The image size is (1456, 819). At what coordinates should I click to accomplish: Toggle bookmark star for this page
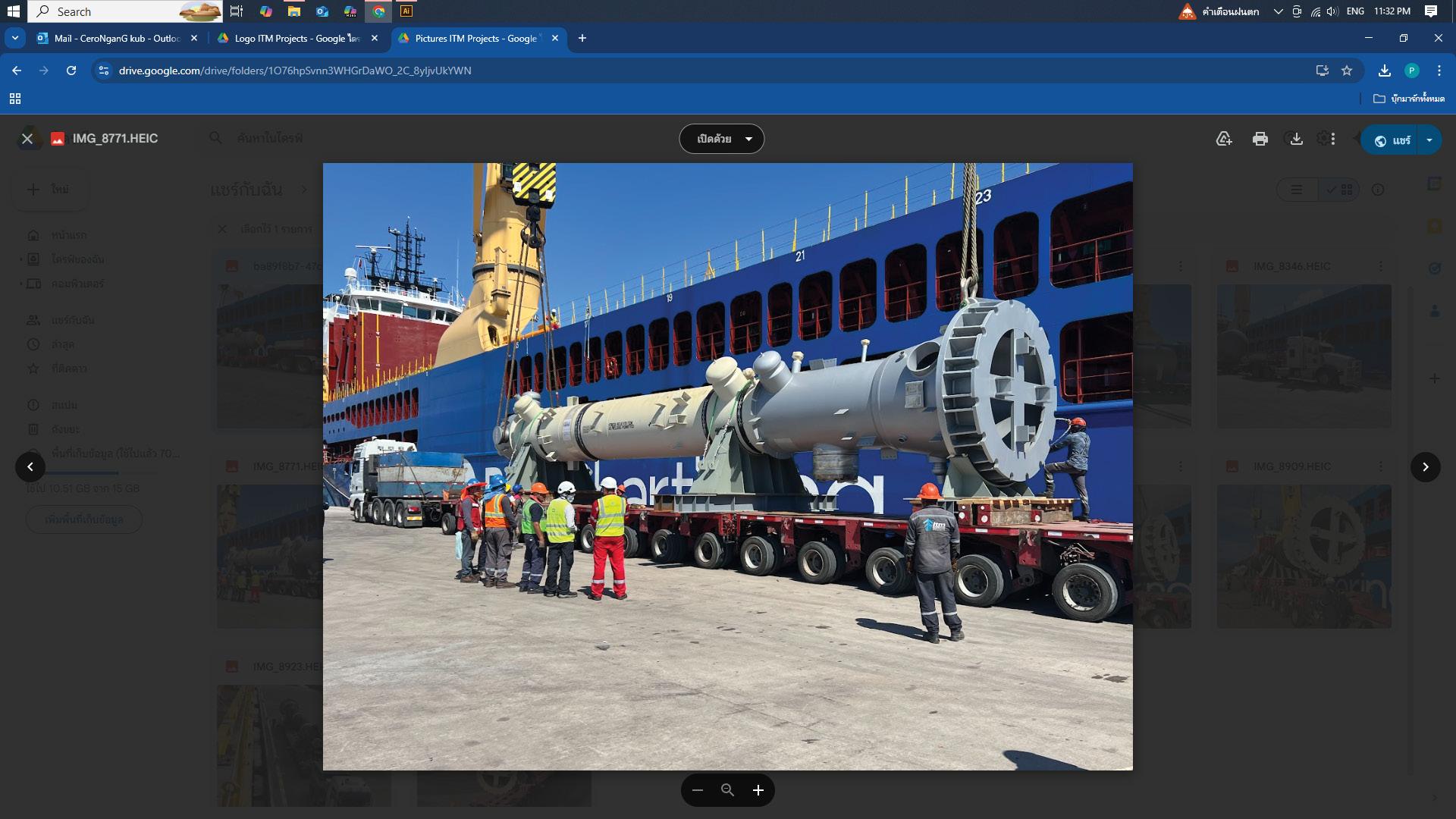coord(1347,71)
